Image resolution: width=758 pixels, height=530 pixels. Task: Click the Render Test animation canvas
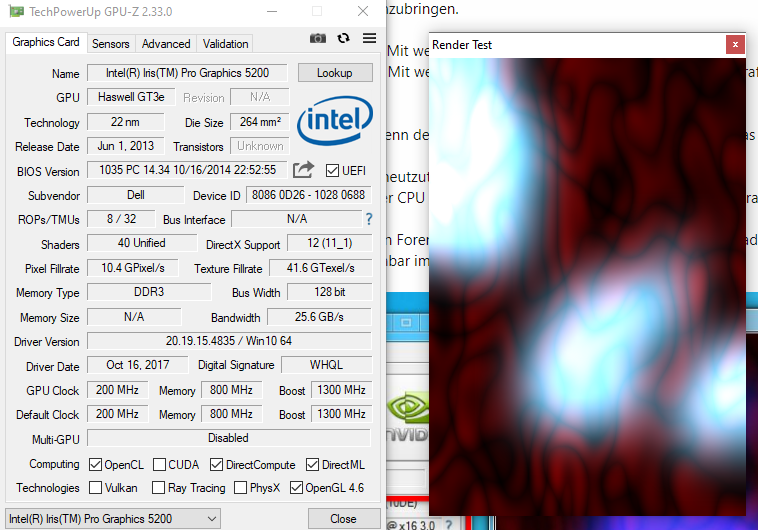tap(587, 287)
